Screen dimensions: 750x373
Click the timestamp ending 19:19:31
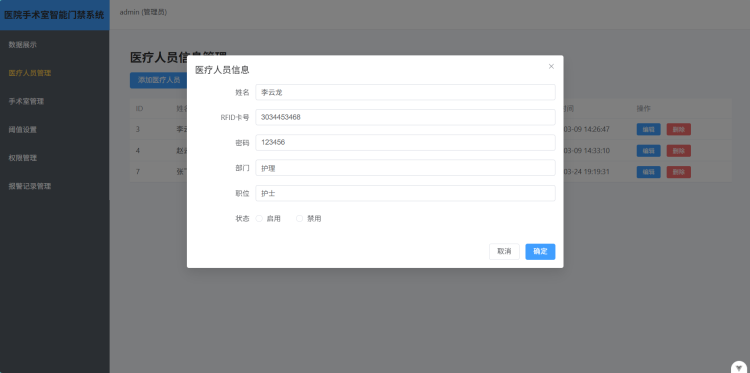(x=586, y=172)
